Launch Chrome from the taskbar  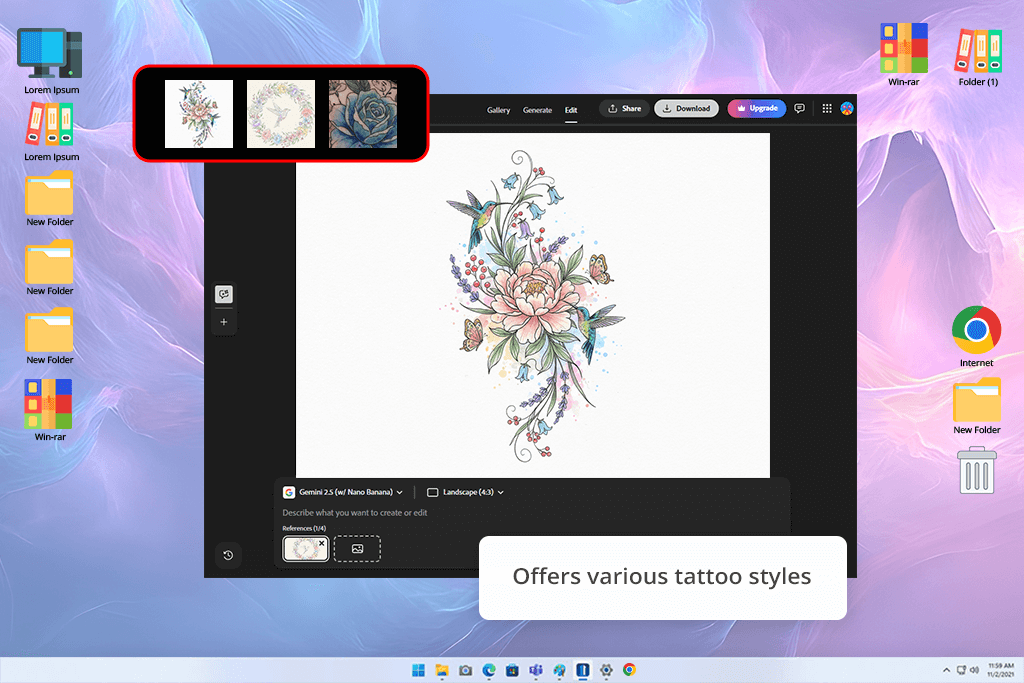pyautogui.click(x=630, y=670)
